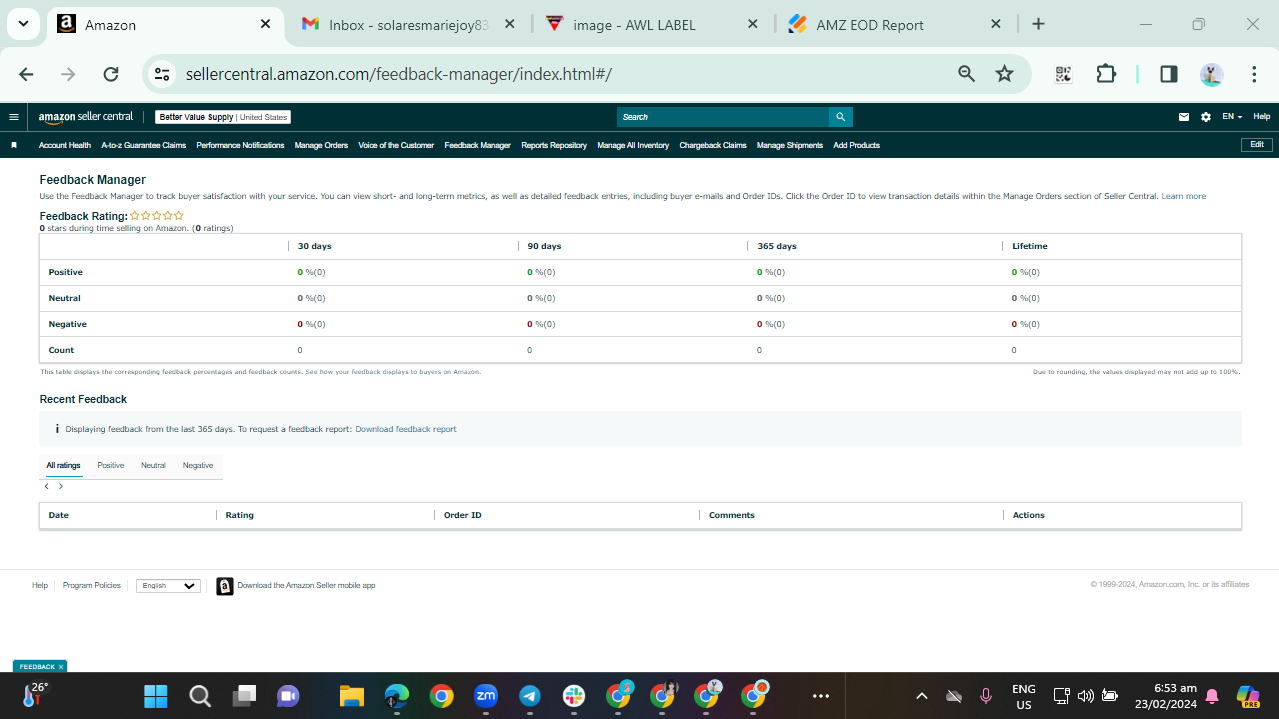This screenshot has height=719, width=1279.
Task: Open the Better Value Supply account switcher
Action: click(223, 117)
